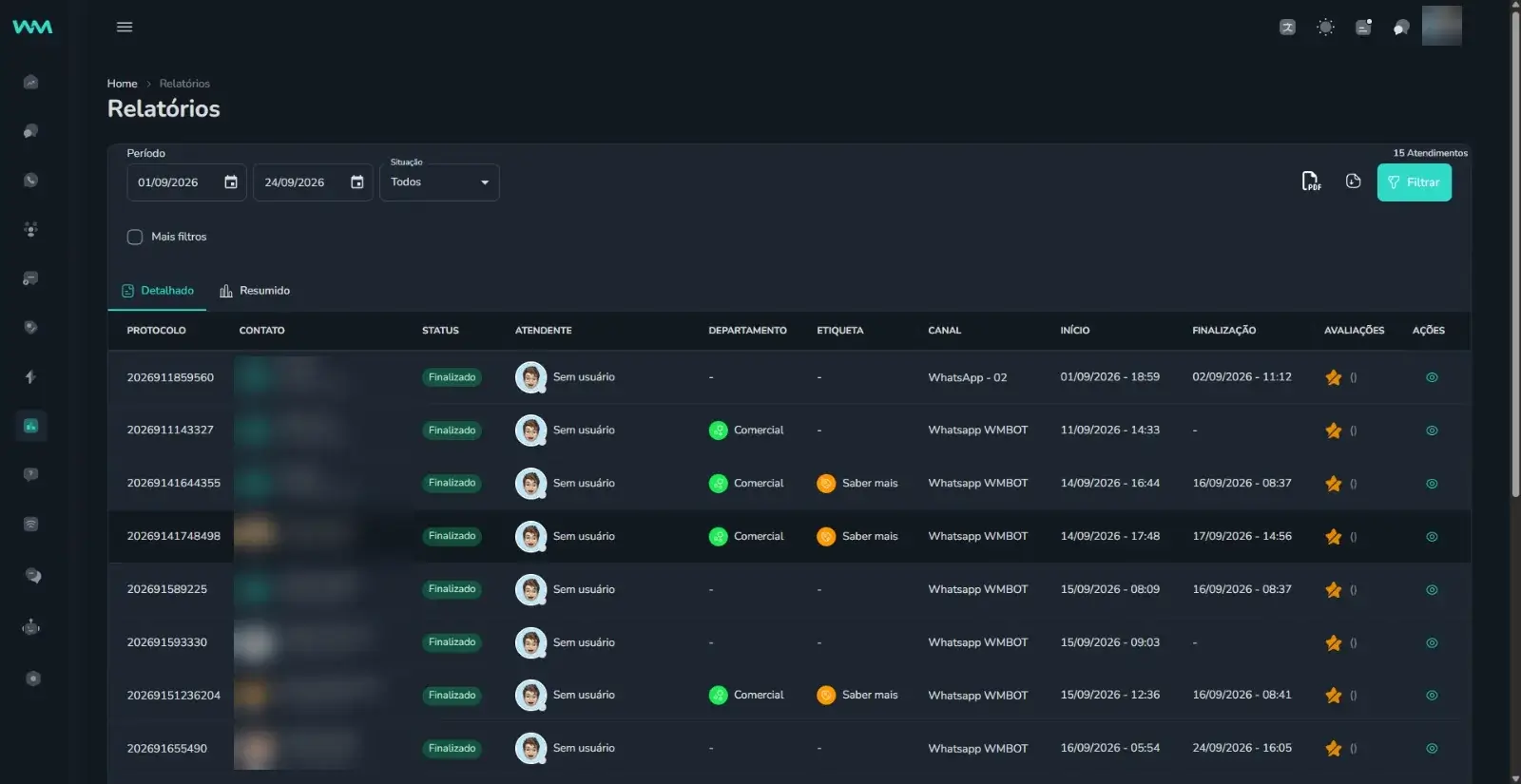Open the tag icon in the sidebar

tap(31, 327)
